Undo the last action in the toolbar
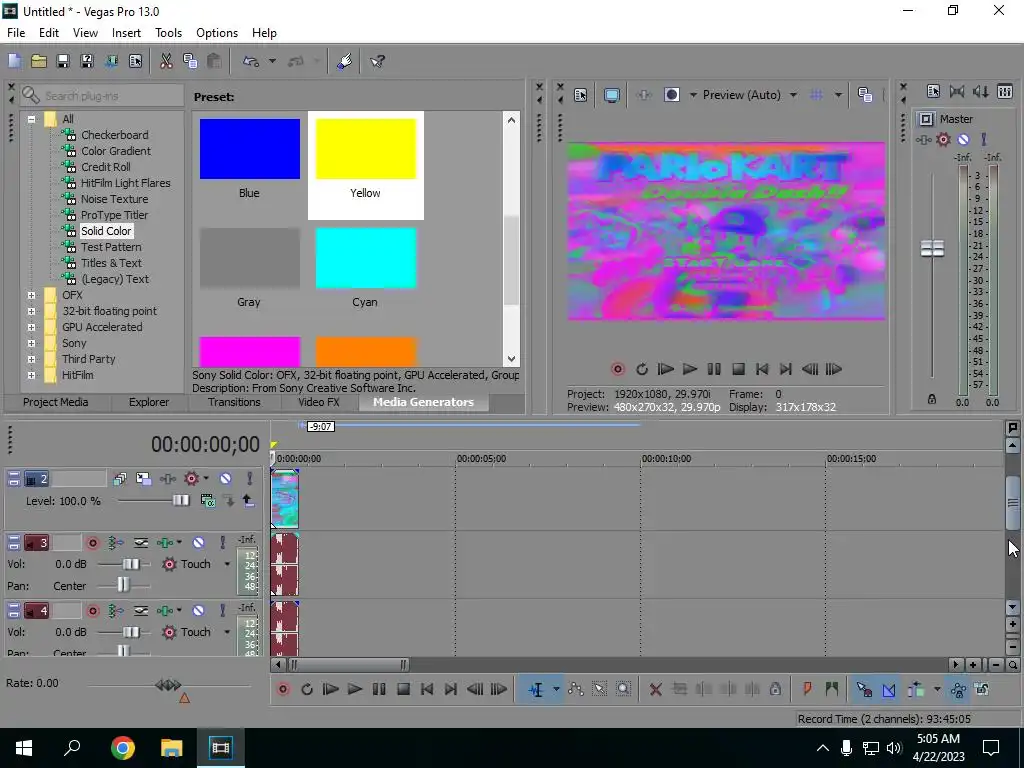Viewport: 1024px width, 768px height. (x=251, y=61)
